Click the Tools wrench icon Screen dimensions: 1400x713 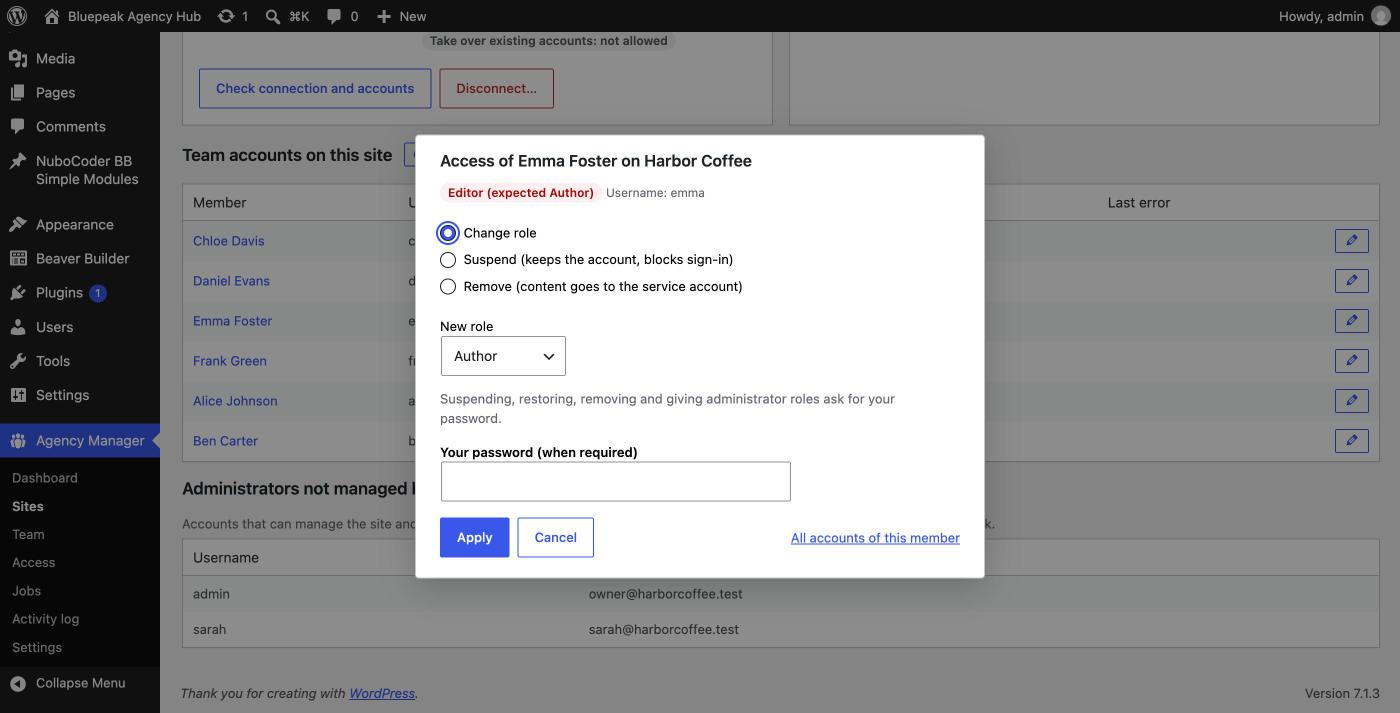(18, 361)
